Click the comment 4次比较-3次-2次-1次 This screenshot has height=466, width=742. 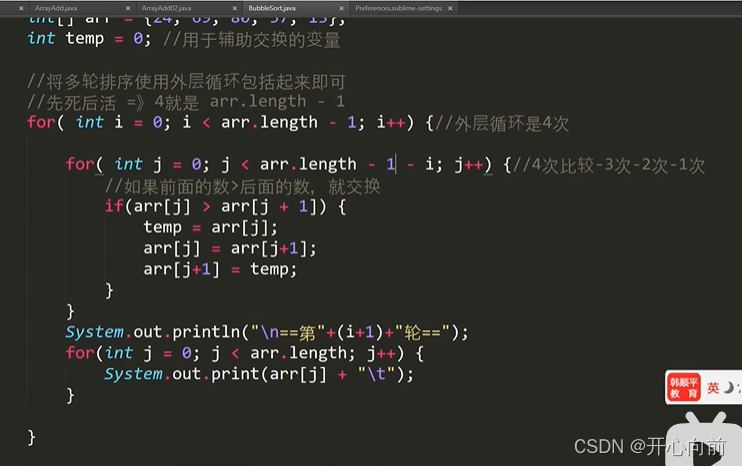click(609, 165)
